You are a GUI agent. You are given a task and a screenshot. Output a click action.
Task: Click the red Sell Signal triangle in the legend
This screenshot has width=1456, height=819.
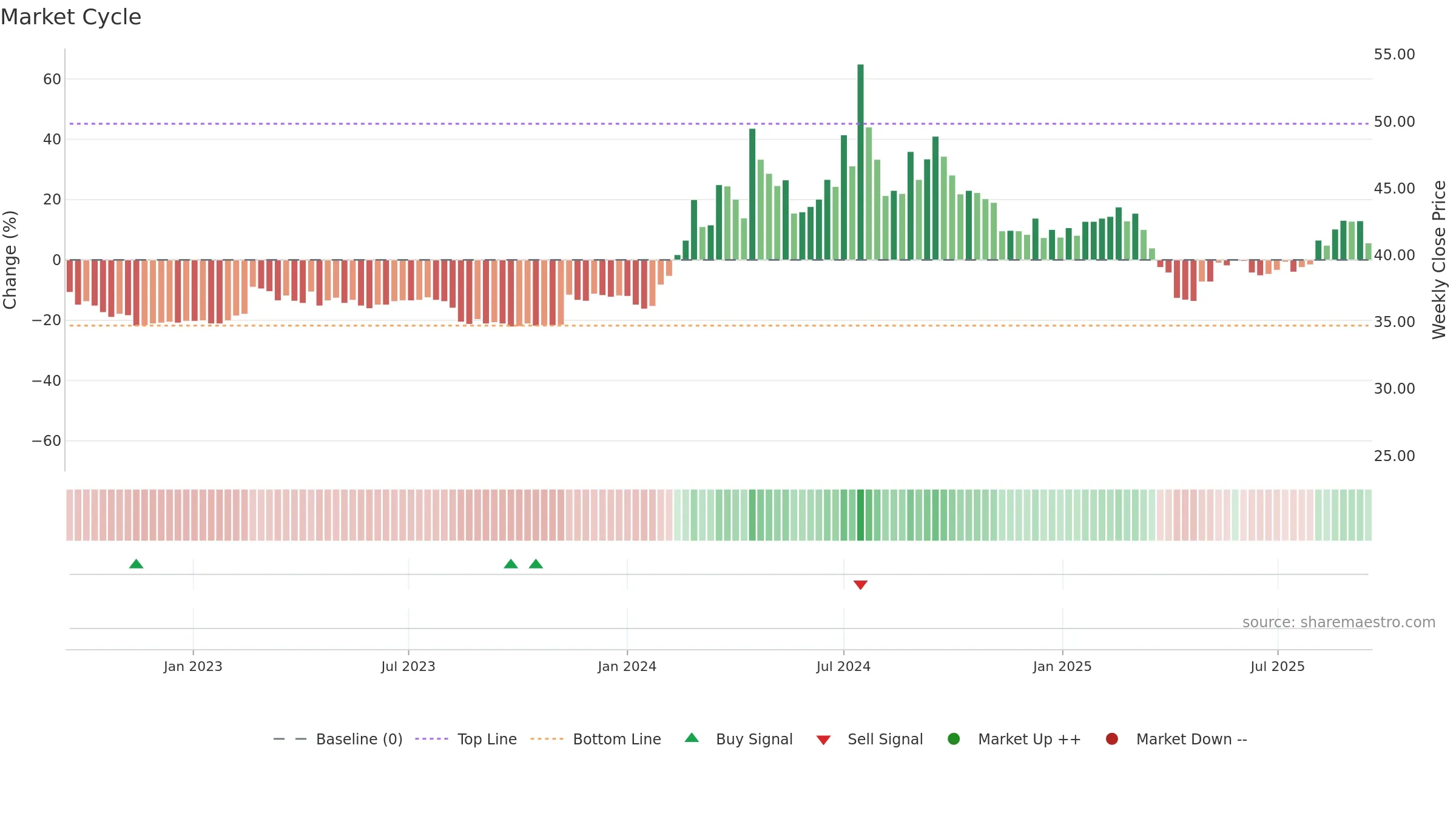tap(823, 740)
